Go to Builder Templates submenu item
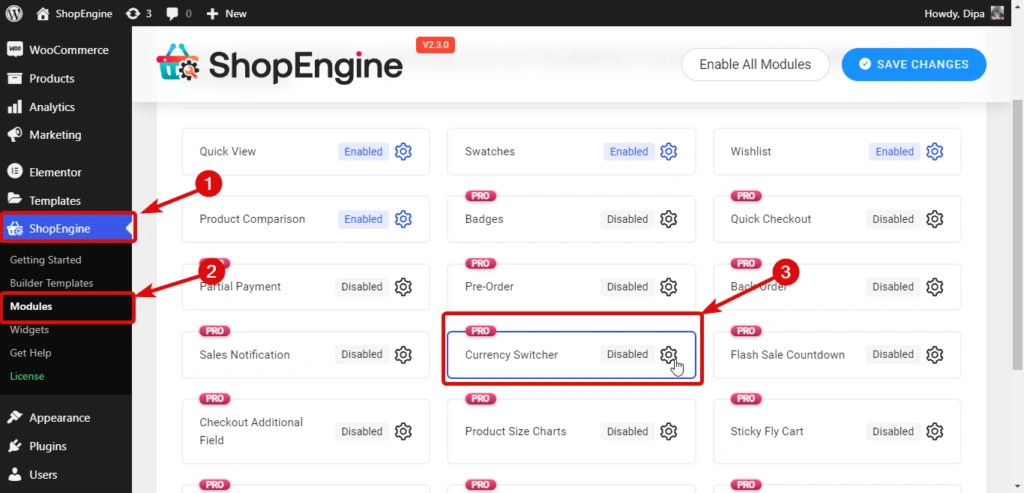The width and height of the screenshot is (1024, 493). click(x=51, y=283)
